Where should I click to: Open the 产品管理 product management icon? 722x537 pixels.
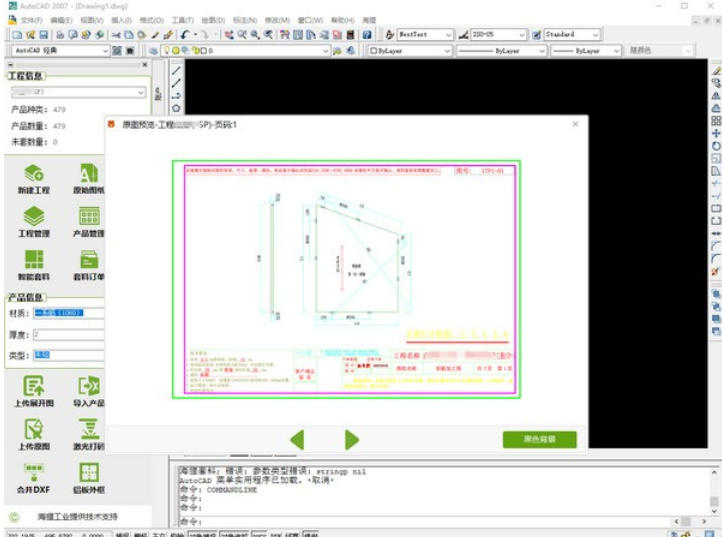[x=89, y=217]
